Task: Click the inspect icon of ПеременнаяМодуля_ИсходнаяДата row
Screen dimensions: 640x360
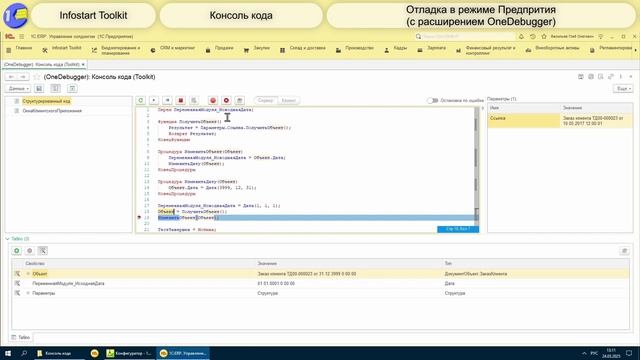Action: click(17, 283)
